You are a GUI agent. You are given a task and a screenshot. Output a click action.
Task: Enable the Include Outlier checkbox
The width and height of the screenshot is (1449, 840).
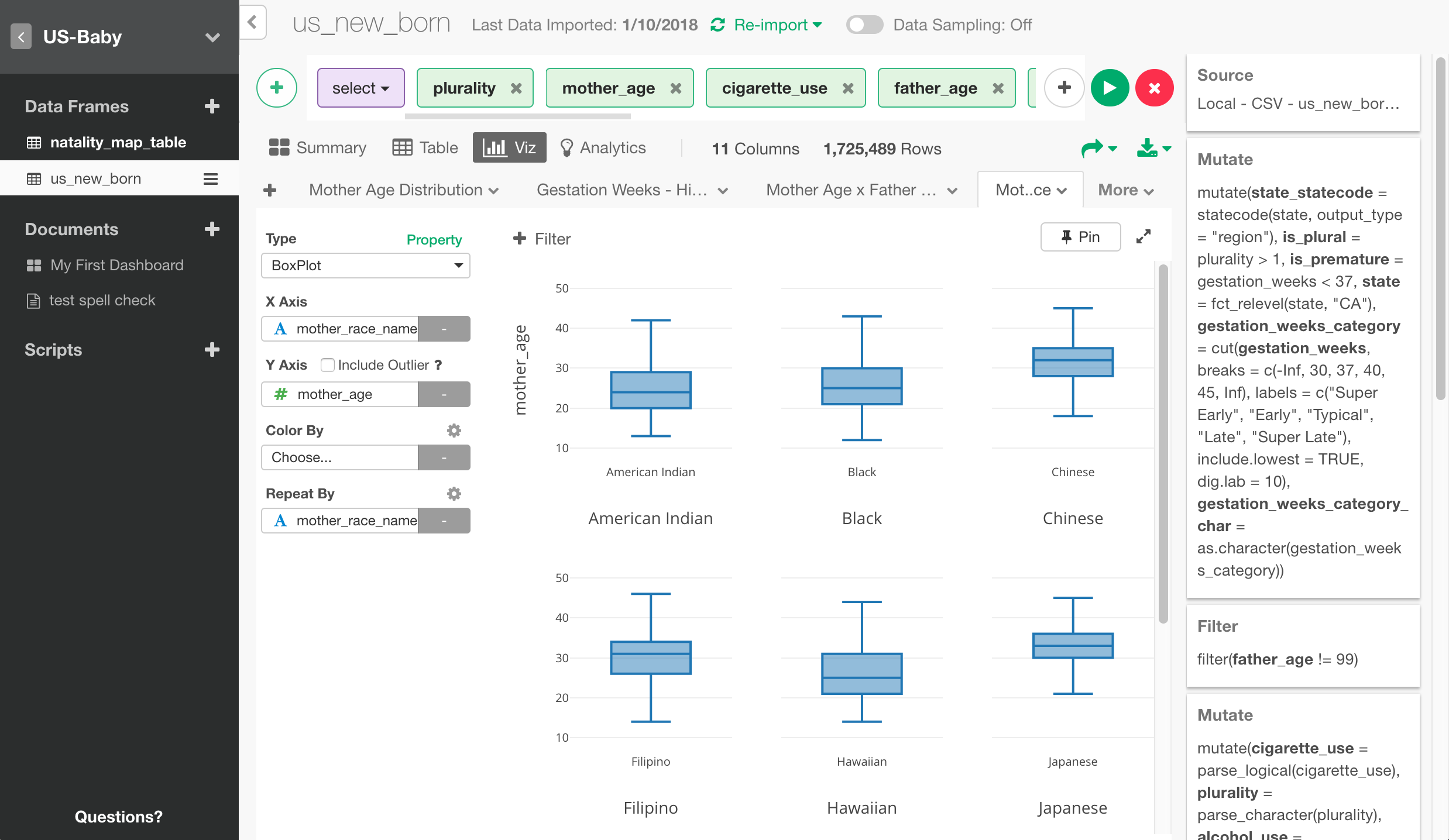click(328, 364)
